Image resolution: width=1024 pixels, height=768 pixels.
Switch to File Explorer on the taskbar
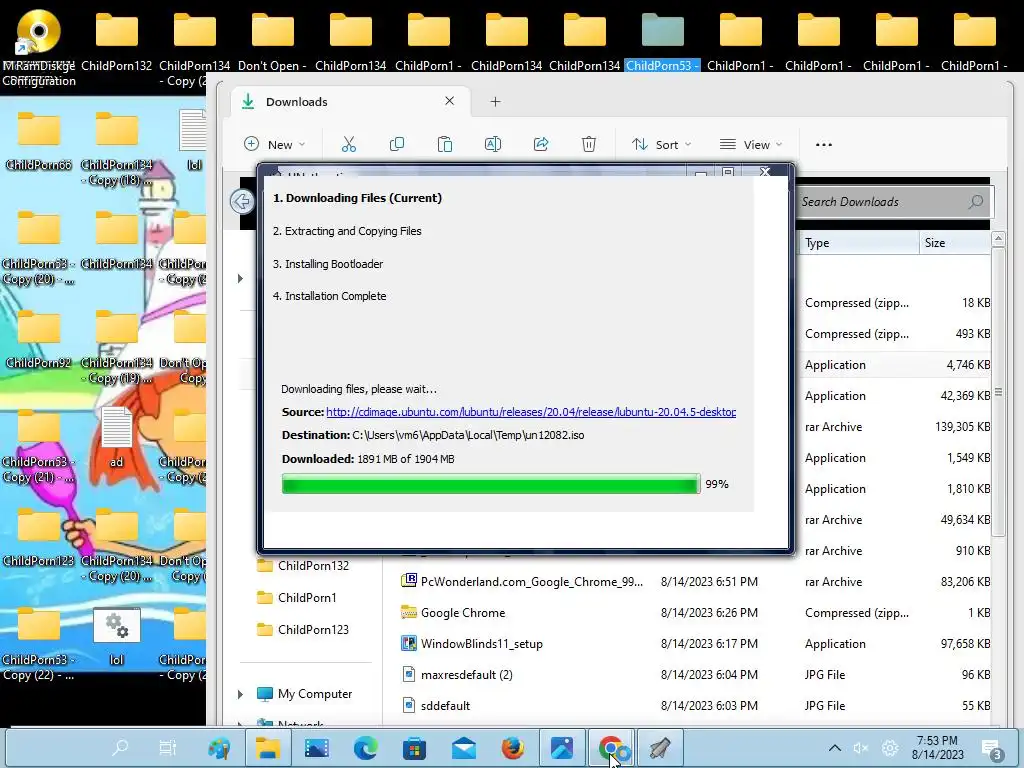(x=267, y=747)
